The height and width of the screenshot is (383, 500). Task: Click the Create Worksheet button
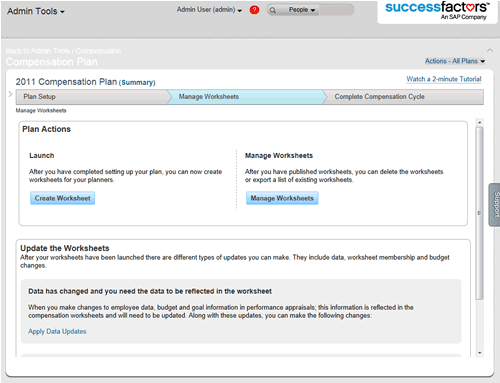(x=62, y=198)
